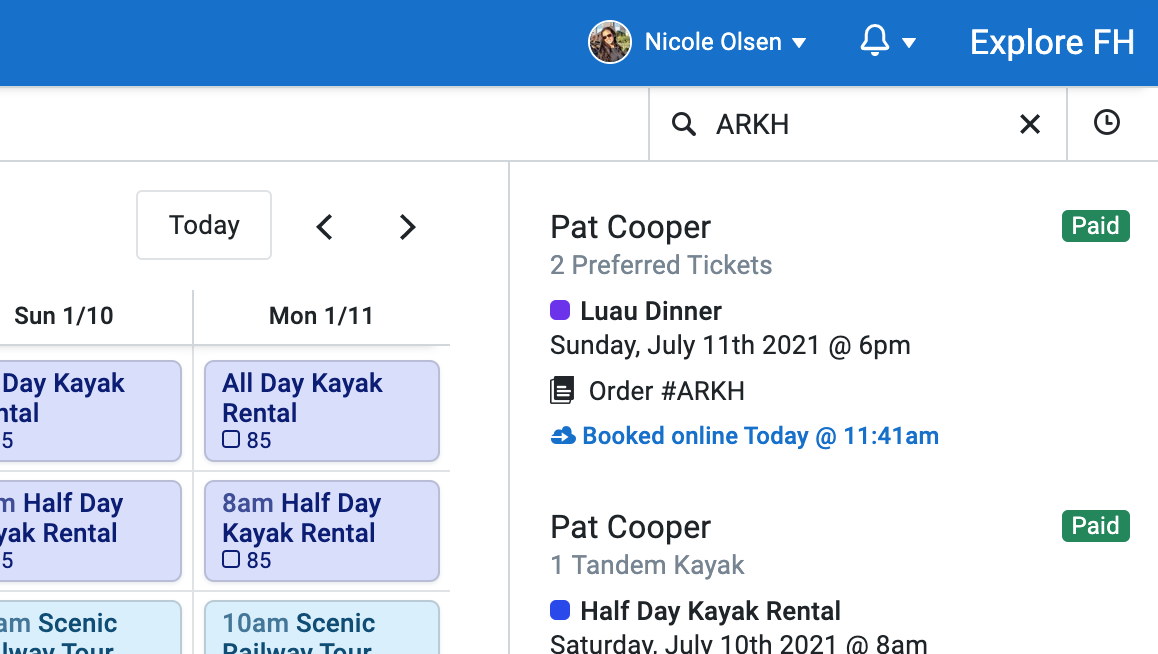Click the capacity box icon on 8am Half Day Kayak Monday
Screen dimensions: 1158x654
tap(231, 560)
